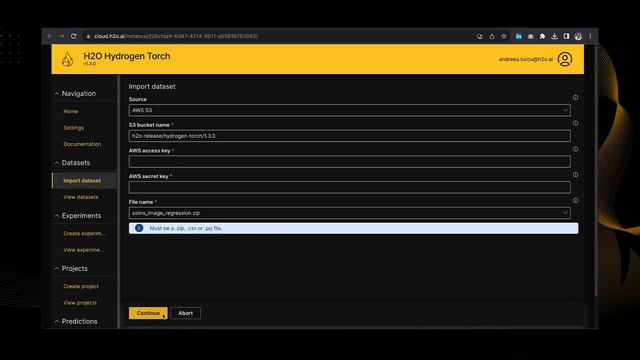Click the browser back arrow
The image size is (640, 360).
coord(49,36)
